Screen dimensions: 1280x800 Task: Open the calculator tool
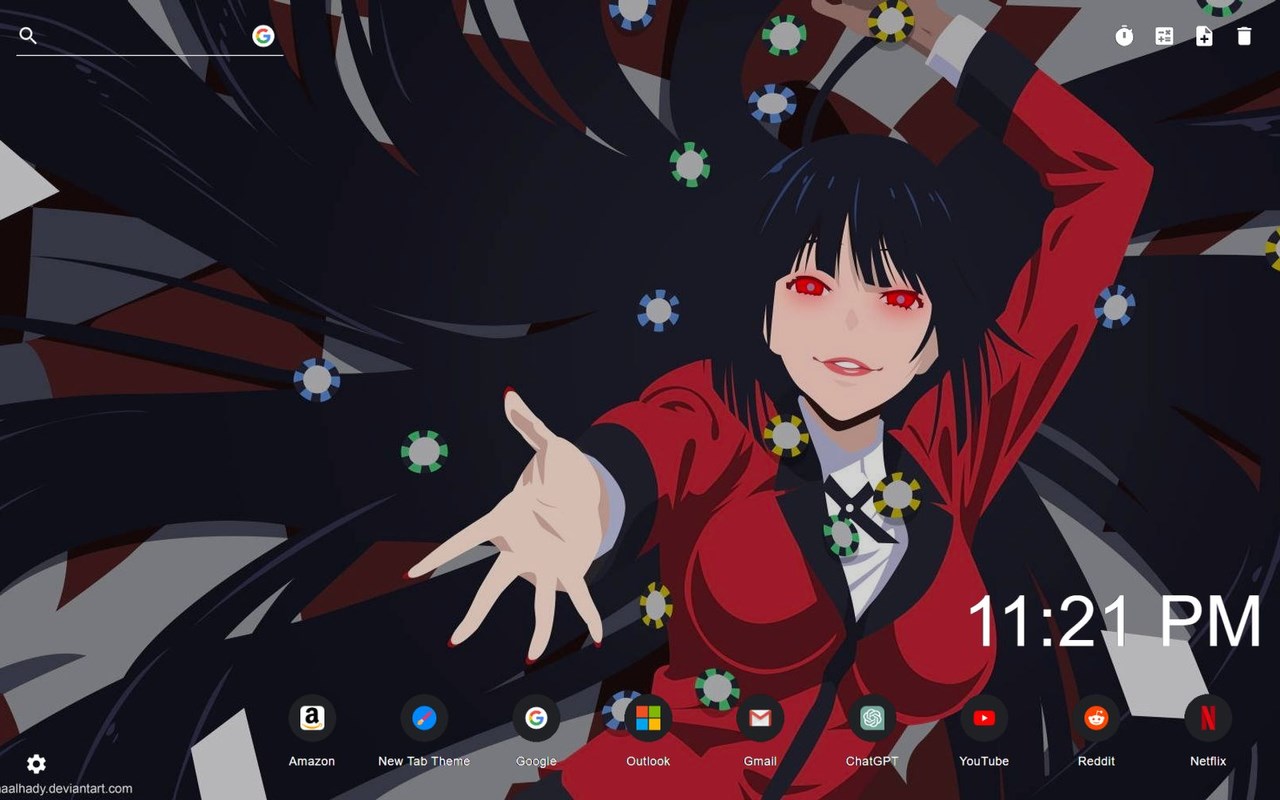(x=1164, y=36)
